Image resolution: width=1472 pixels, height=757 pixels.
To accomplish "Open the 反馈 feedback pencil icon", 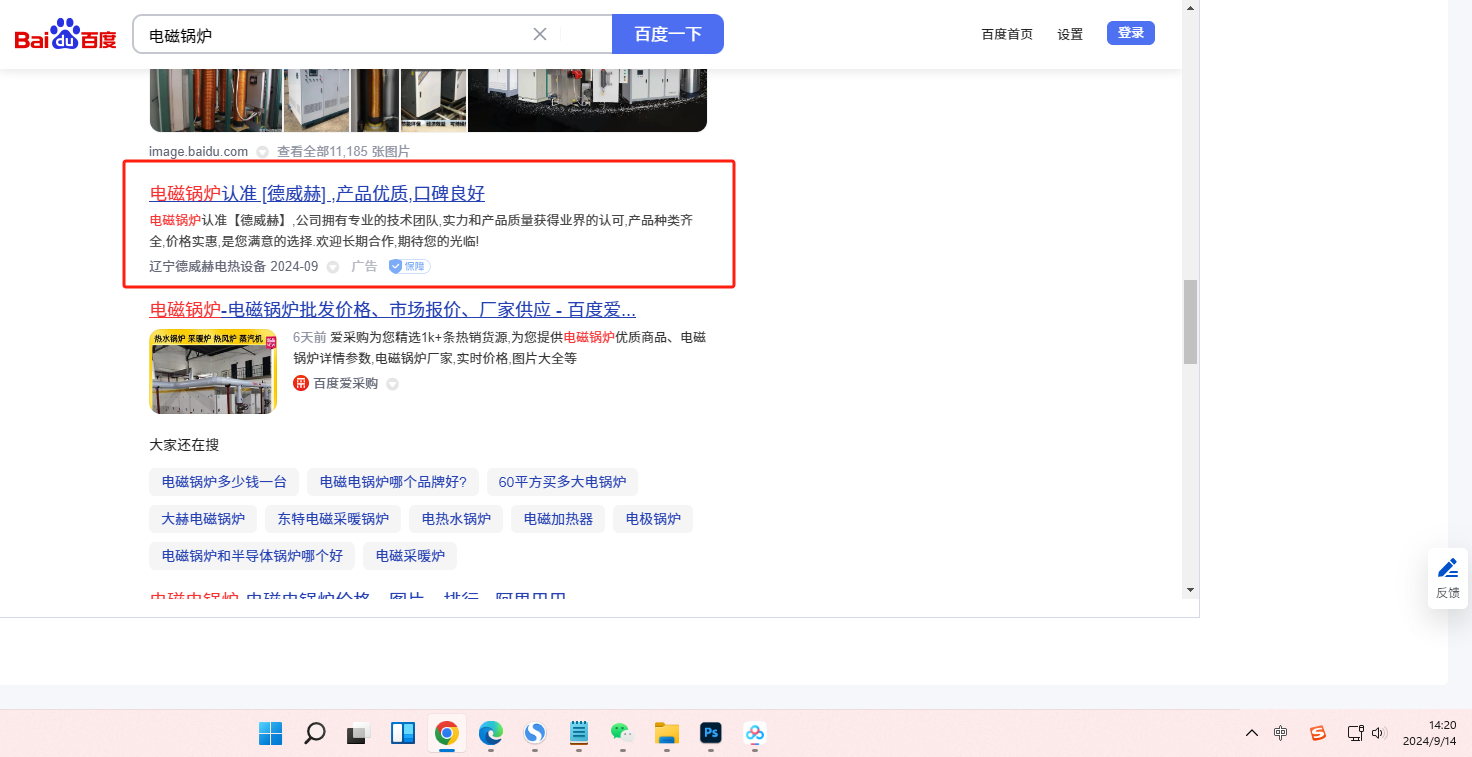I will (x=1447, y=569).
